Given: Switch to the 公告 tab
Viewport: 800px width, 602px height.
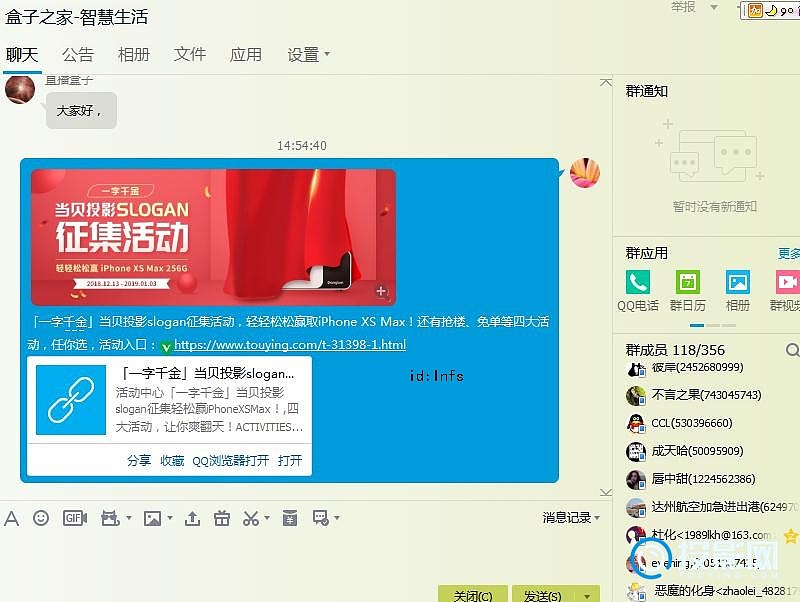Looking at the screenshot, I should click(78, 55).
